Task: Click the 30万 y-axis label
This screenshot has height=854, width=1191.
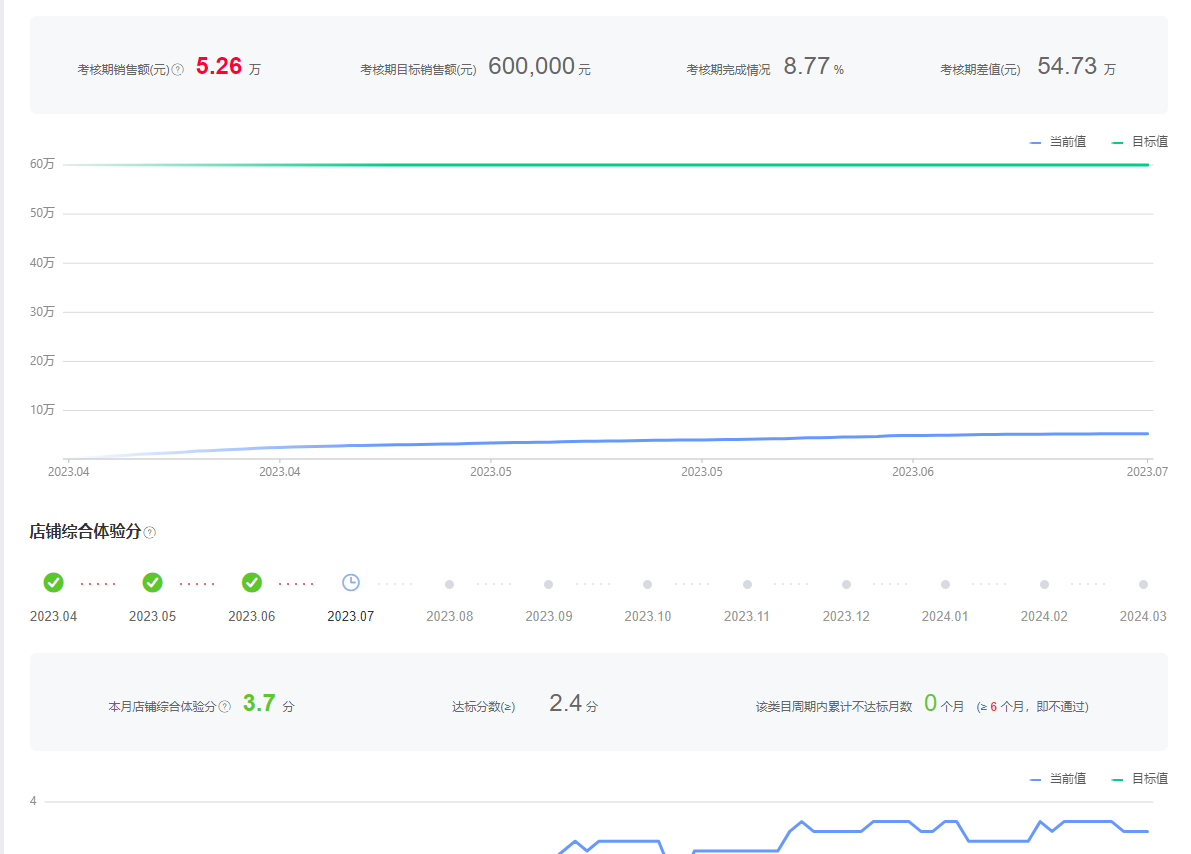Action: click(x=43, y=312)
